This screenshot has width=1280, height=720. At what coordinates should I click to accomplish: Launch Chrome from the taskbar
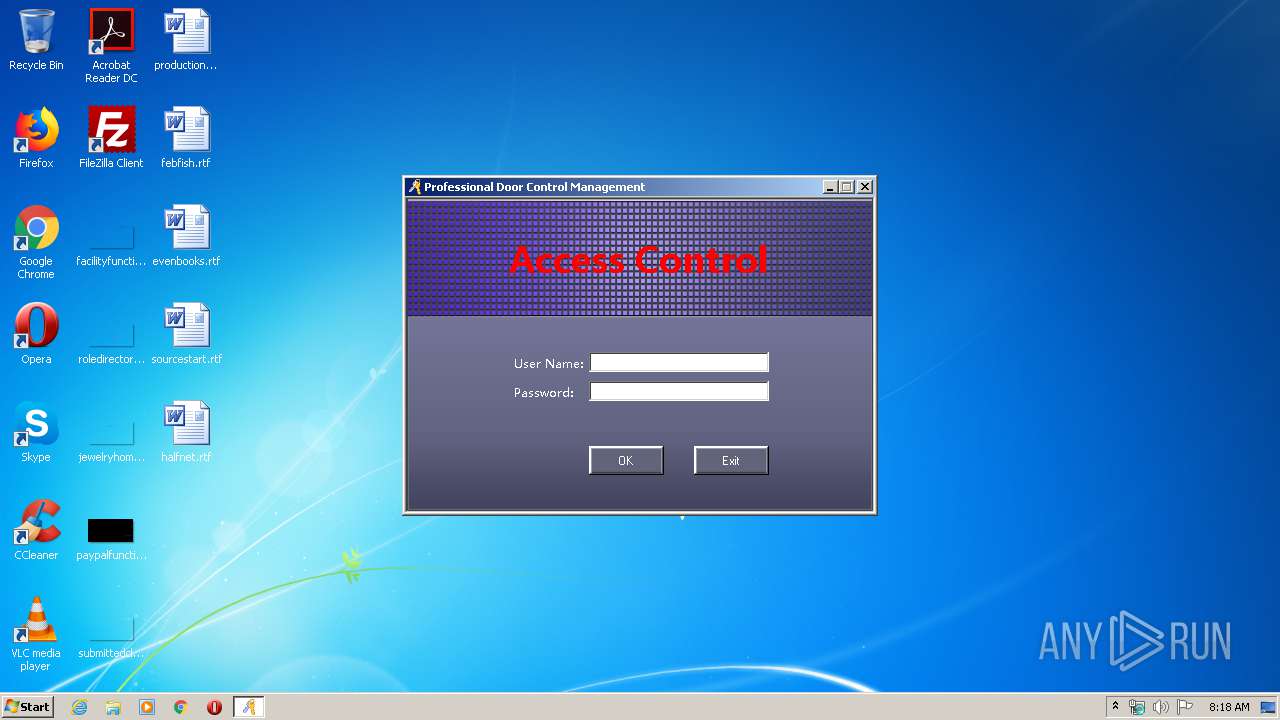point(181,707)
